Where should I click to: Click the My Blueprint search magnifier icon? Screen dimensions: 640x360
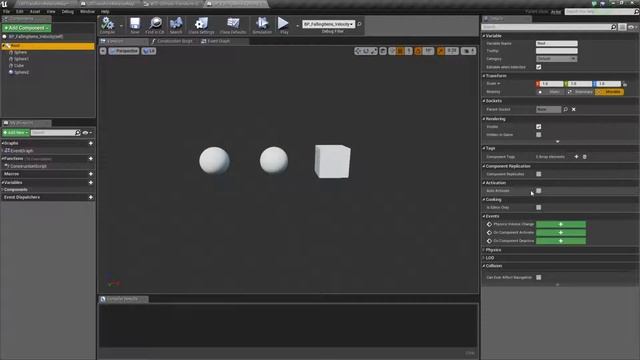point(78,133)
